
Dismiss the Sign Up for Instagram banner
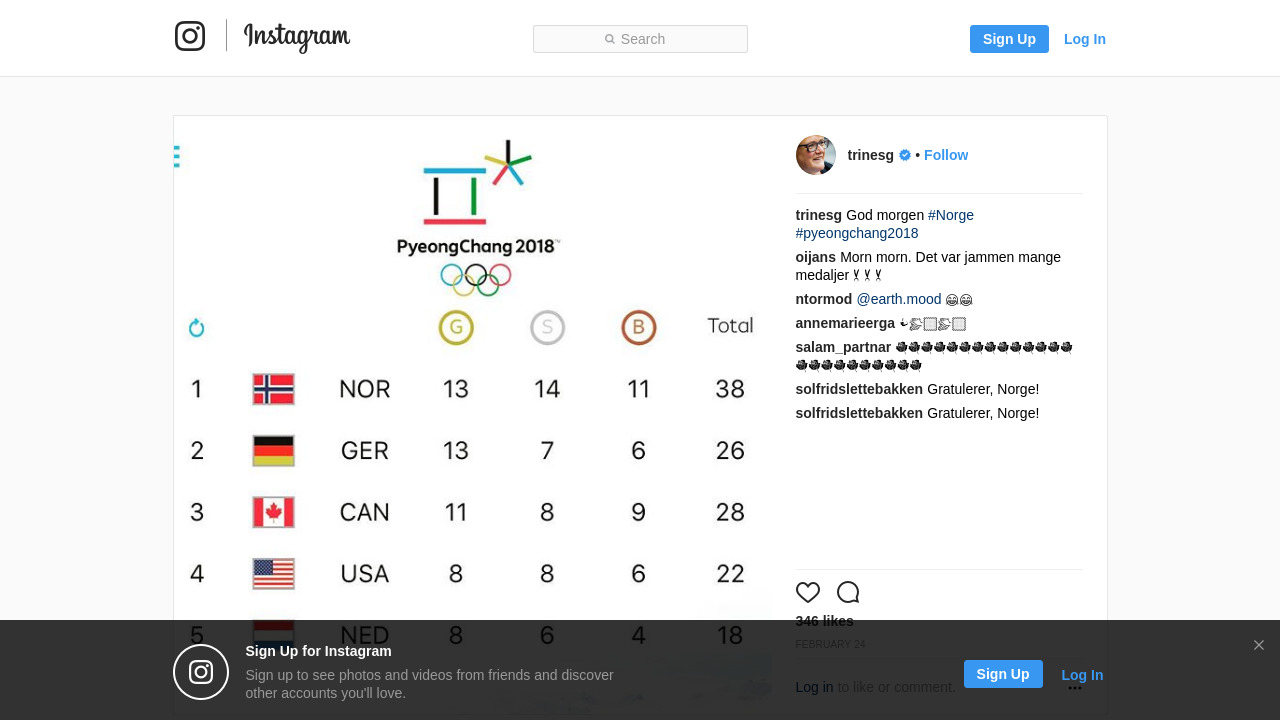pos(1259,645)
